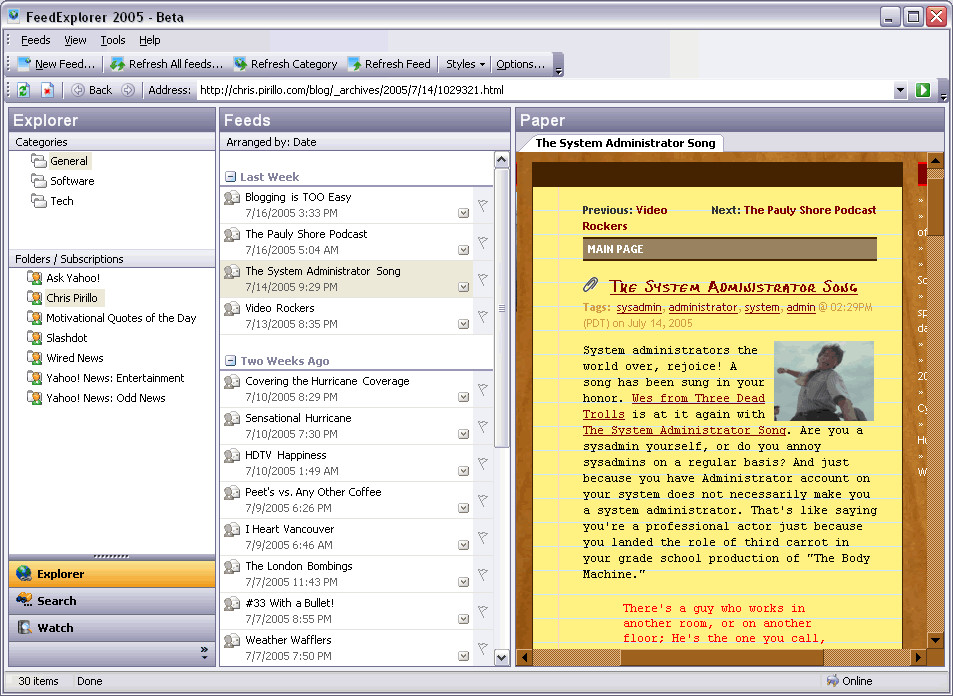Click the Wired News feed icon
Viewport: 953px width, 696px height.
click(35, 358)
